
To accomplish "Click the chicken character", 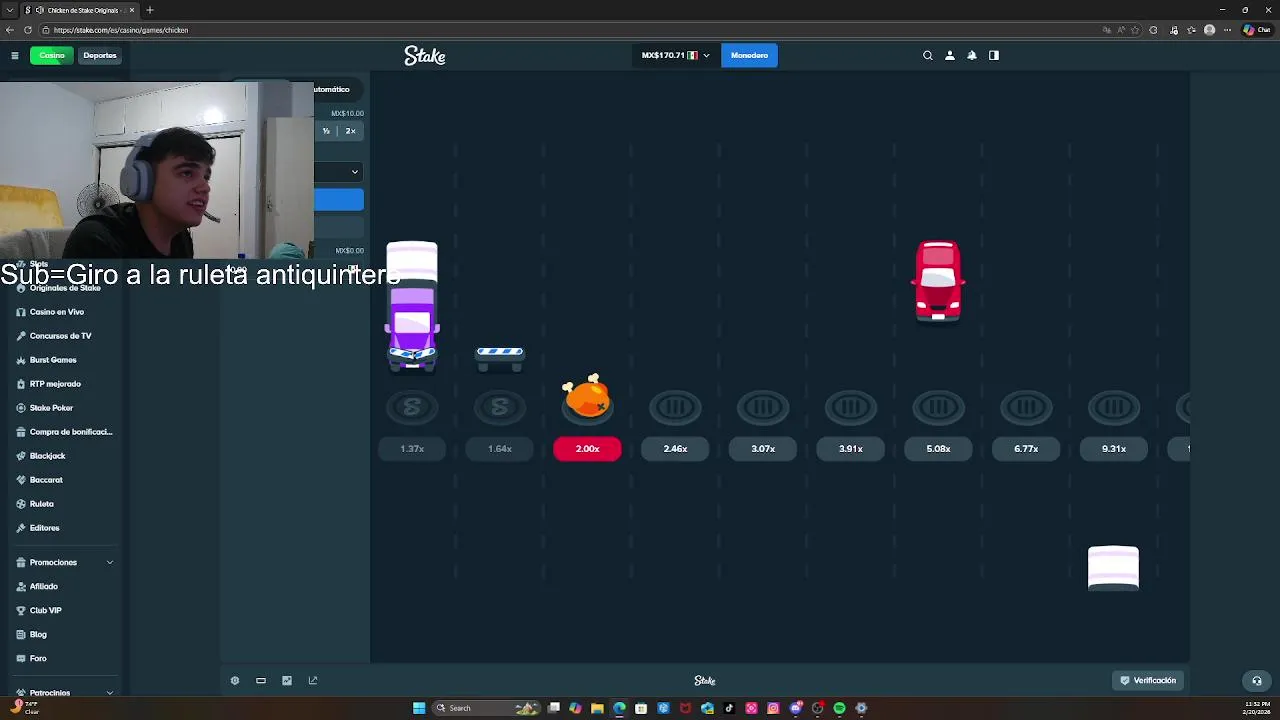I will (x=587, y=397).
